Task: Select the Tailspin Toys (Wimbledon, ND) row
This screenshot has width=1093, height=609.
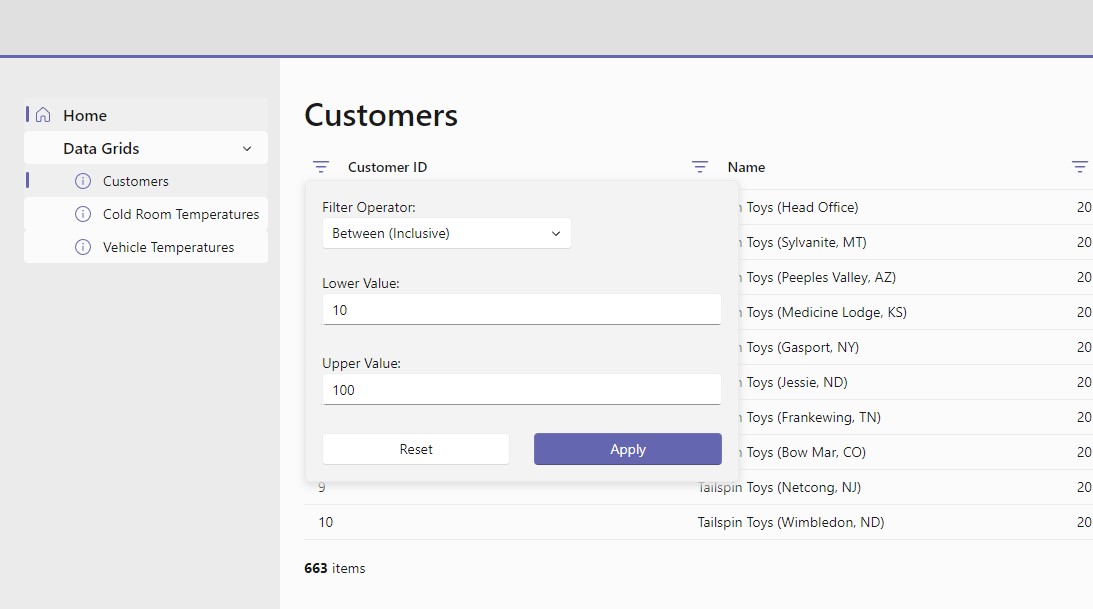Action: [x=790, y=522]
